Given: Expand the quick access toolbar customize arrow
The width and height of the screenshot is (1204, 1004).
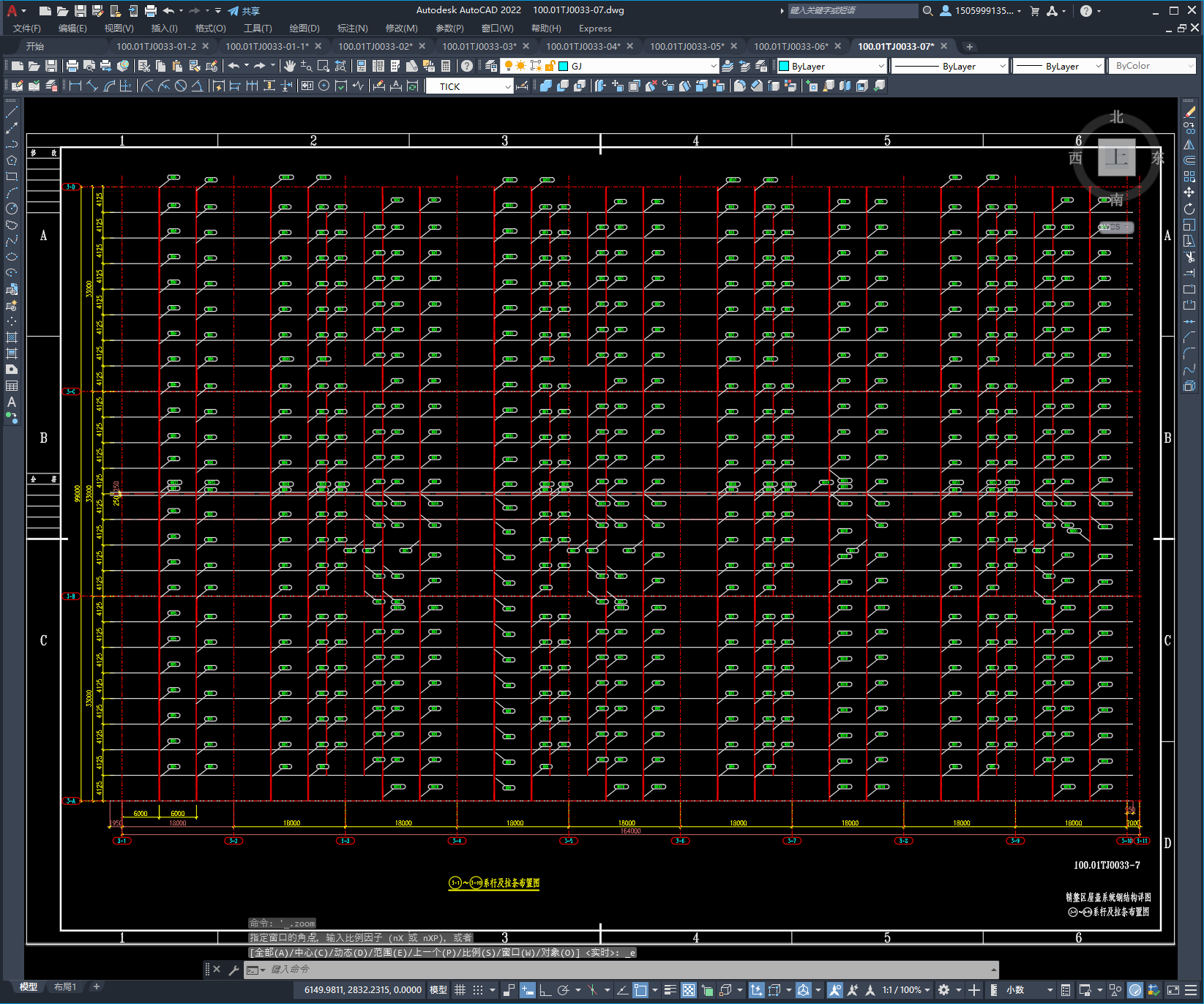Looking at the screenshot, I should 218,11.
